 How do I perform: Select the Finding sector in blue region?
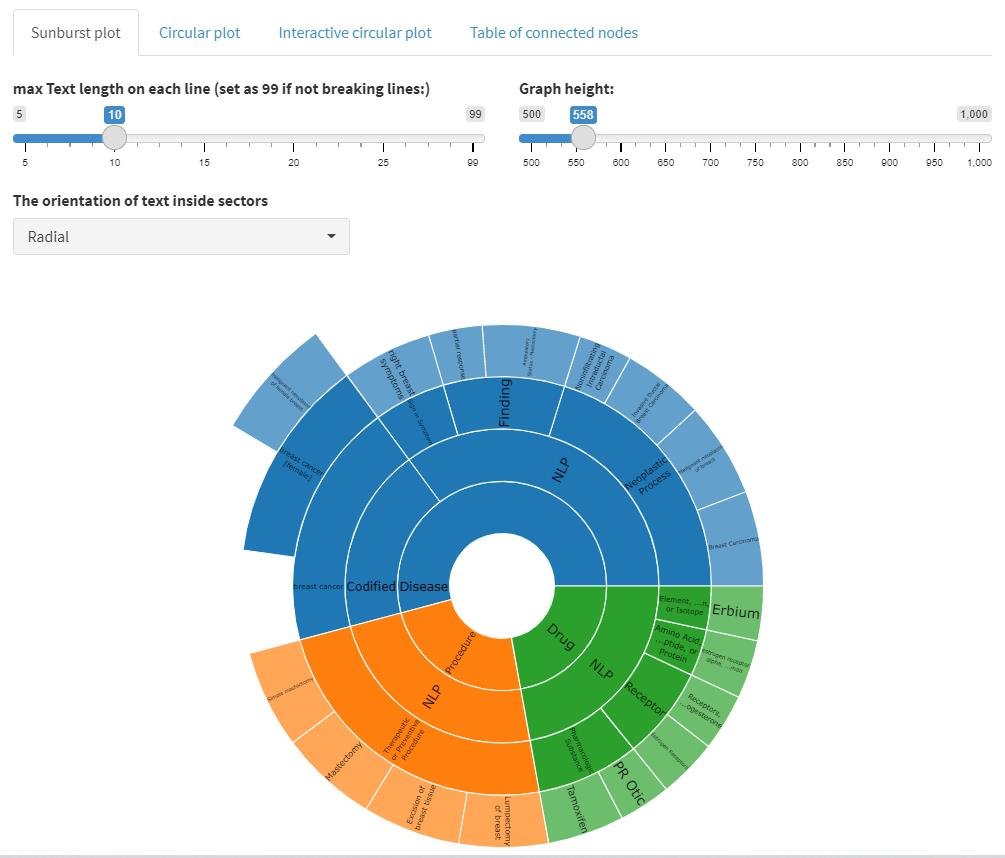[x=505, y=402]
